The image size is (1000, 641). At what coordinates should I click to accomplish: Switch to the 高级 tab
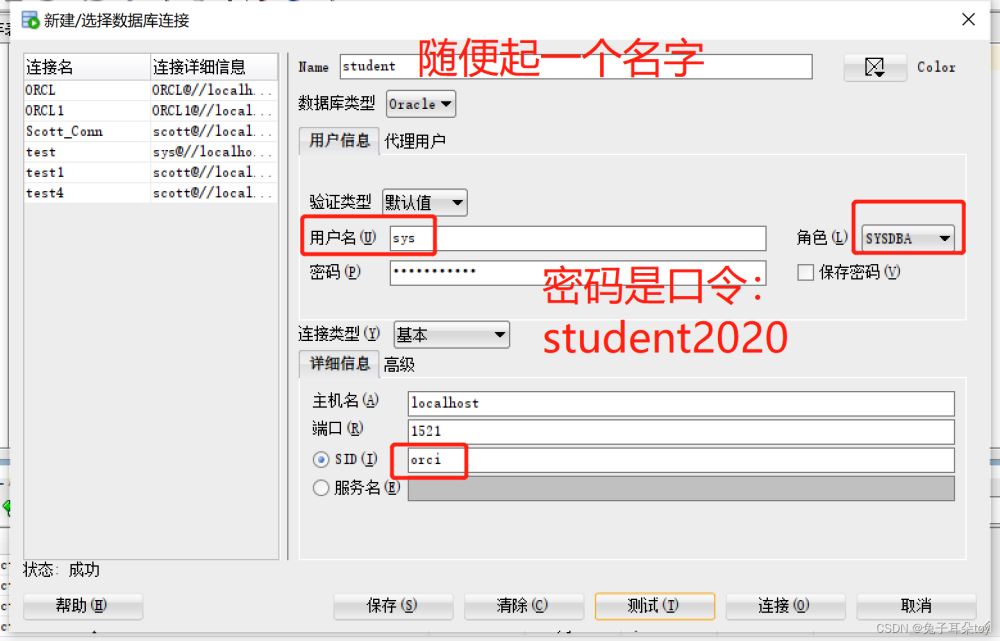click(x=399, y=365)
